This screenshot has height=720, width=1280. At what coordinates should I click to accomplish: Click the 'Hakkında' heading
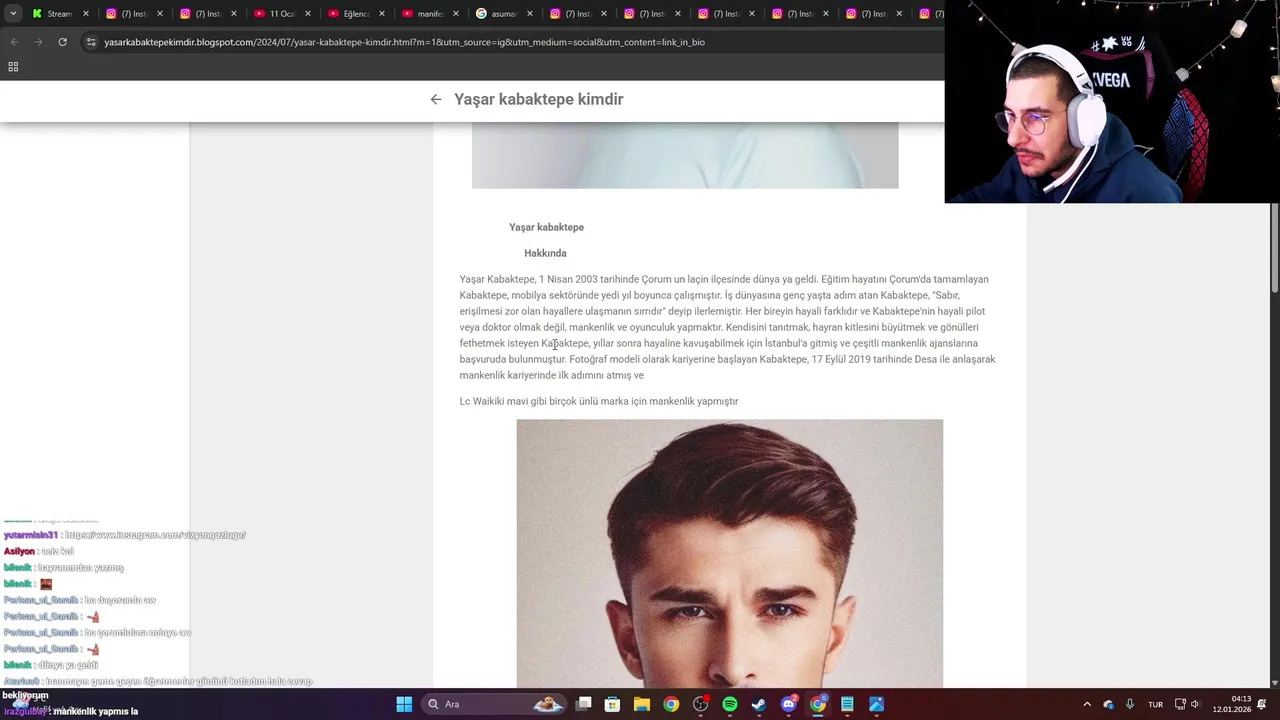[545, 253]
